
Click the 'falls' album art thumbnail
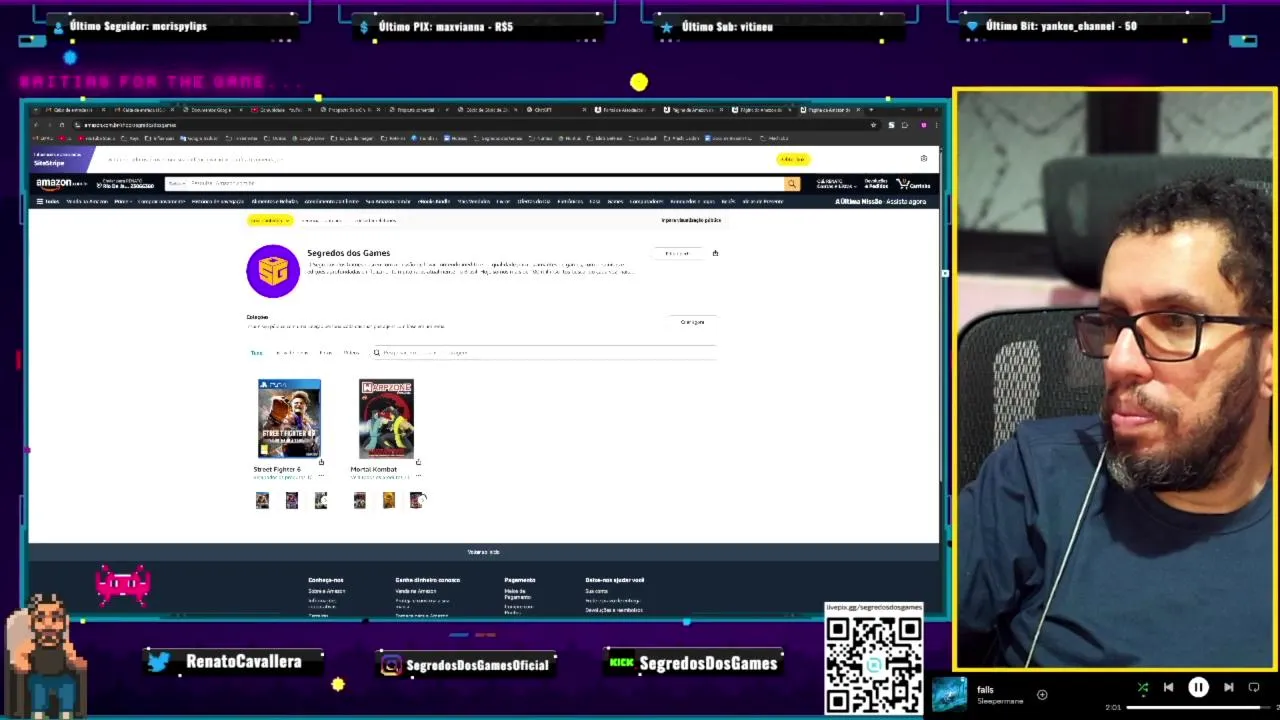(x=949, y=694)
